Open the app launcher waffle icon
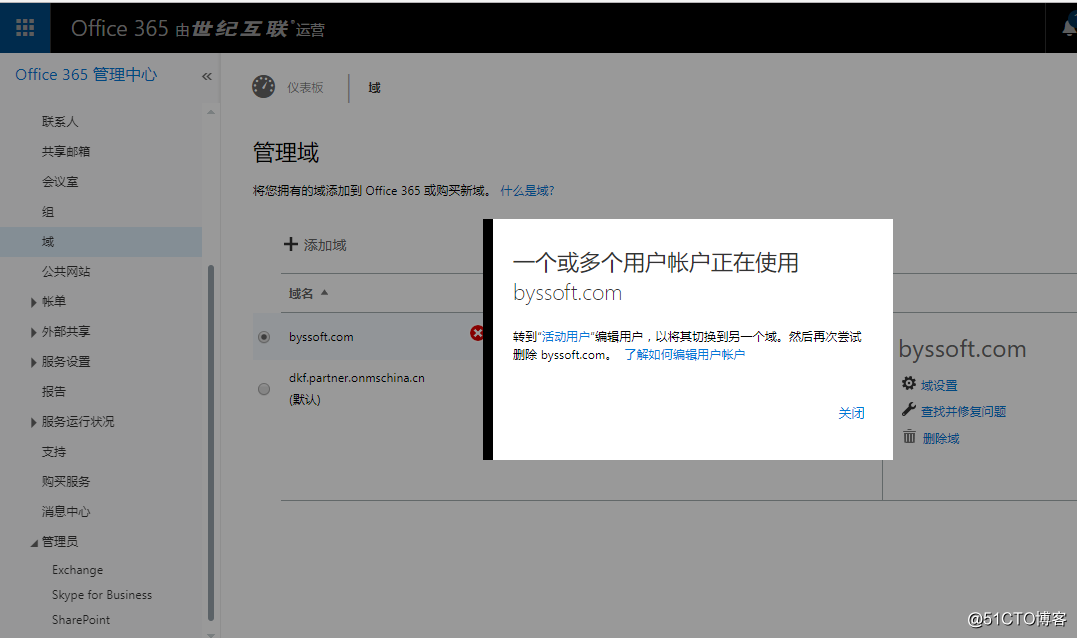The height and width of the screenshot is (638, 1077). pos(25,27)
